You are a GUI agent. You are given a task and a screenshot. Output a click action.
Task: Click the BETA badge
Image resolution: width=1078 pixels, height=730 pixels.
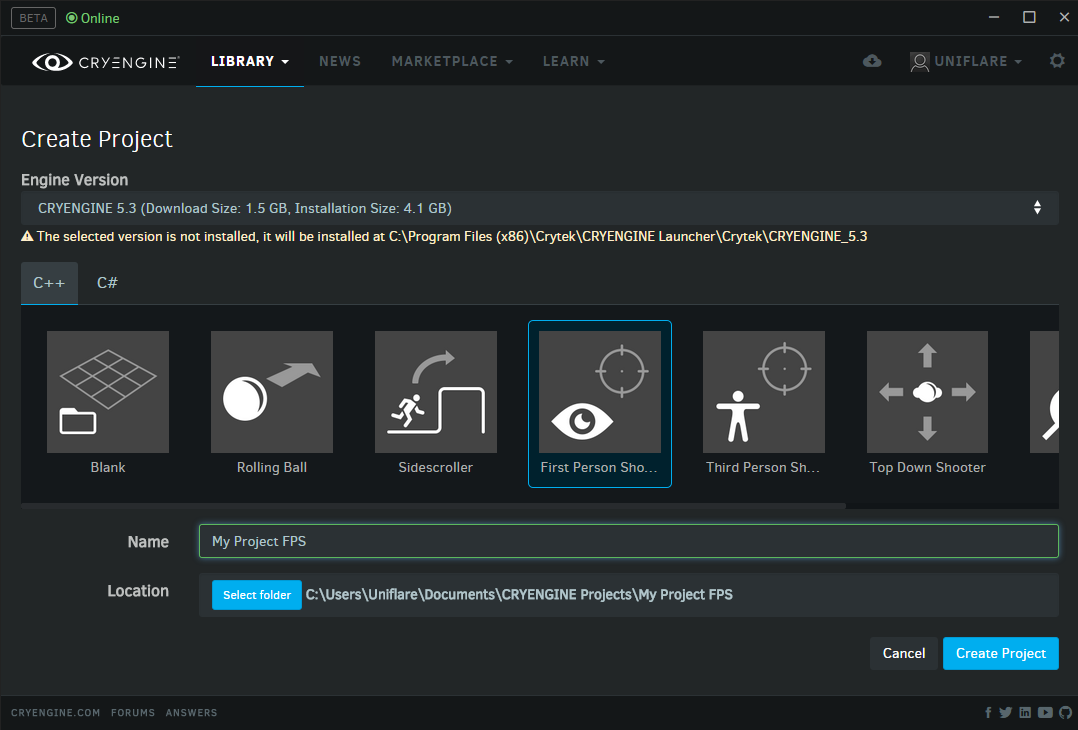tap(33, 18)
